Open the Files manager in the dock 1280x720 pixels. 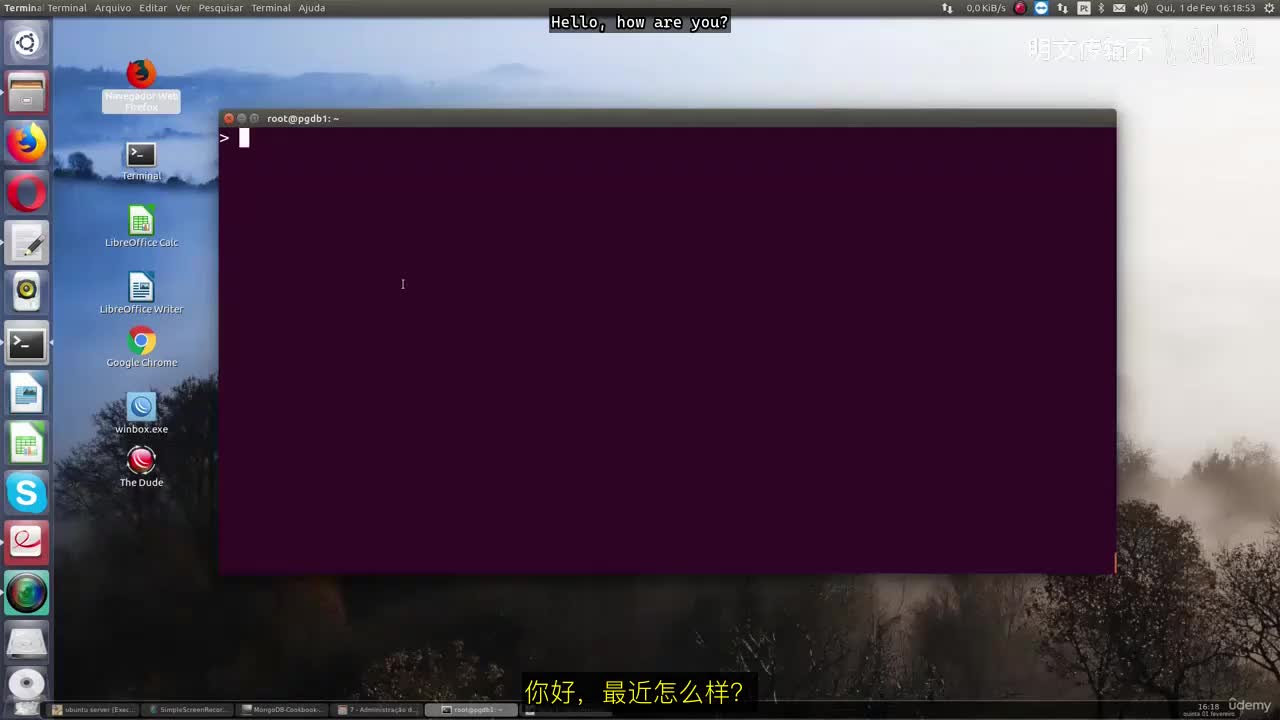click(x=26, y=93)
